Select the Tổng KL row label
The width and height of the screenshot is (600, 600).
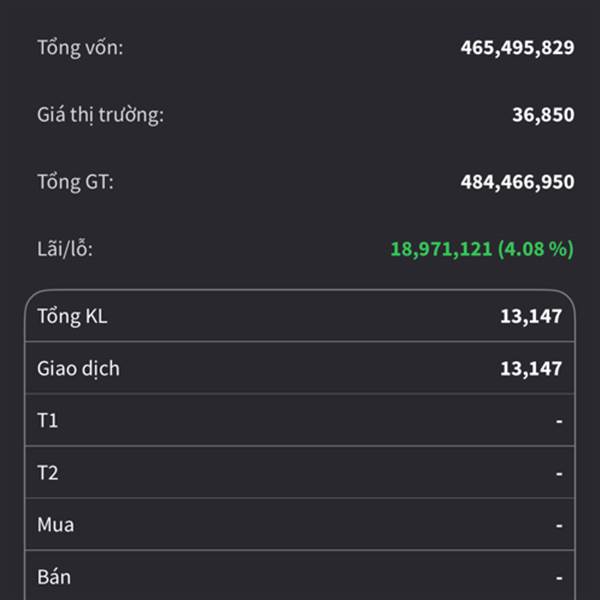click(72, 317)
